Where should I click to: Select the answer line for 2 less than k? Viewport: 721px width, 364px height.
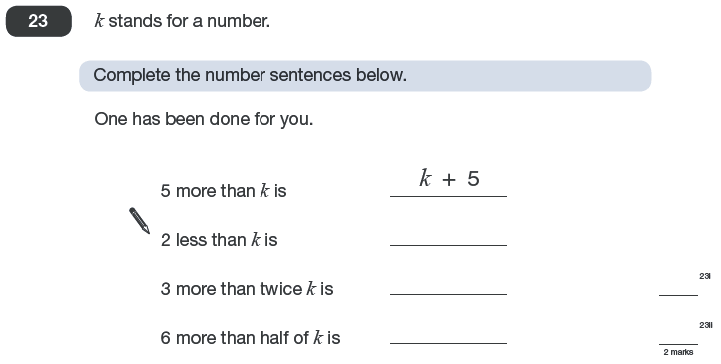click(448, 245)
